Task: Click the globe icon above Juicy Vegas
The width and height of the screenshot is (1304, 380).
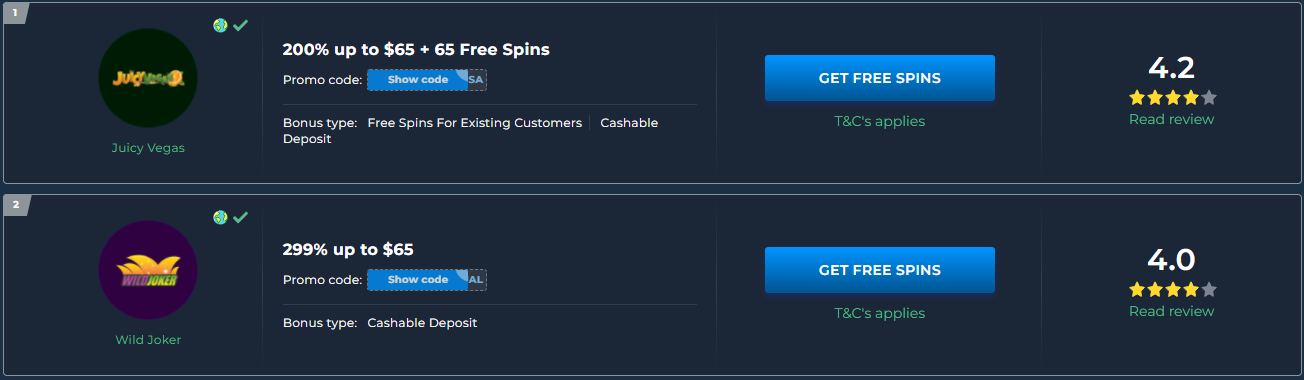Action: coord(220,25)
